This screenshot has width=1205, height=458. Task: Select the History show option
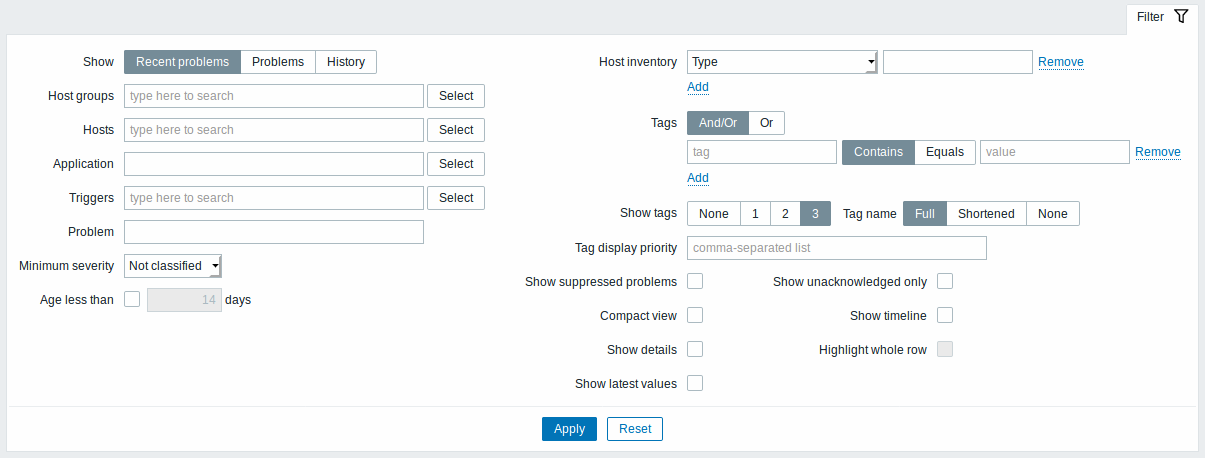[346, 62]
